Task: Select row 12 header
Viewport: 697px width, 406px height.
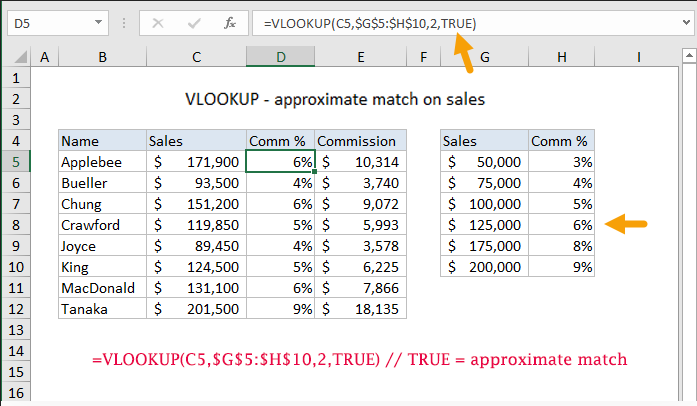Action: pos(16,309)
